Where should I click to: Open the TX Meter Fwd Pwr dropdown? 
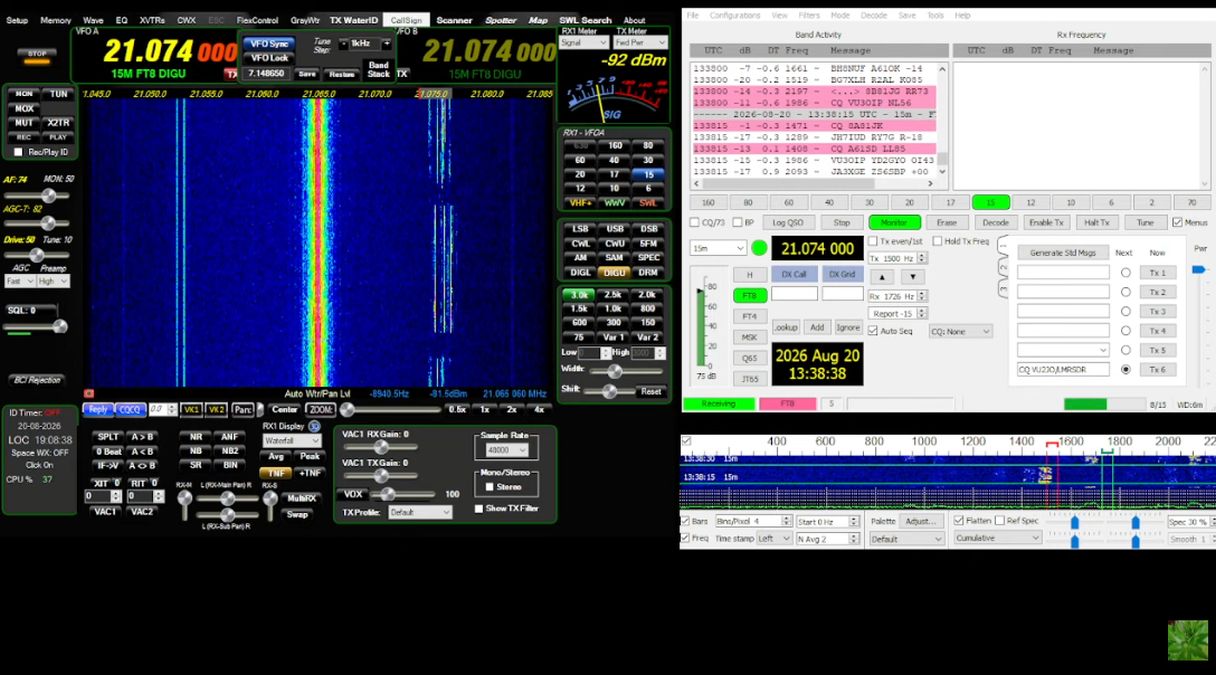(640, 43)
